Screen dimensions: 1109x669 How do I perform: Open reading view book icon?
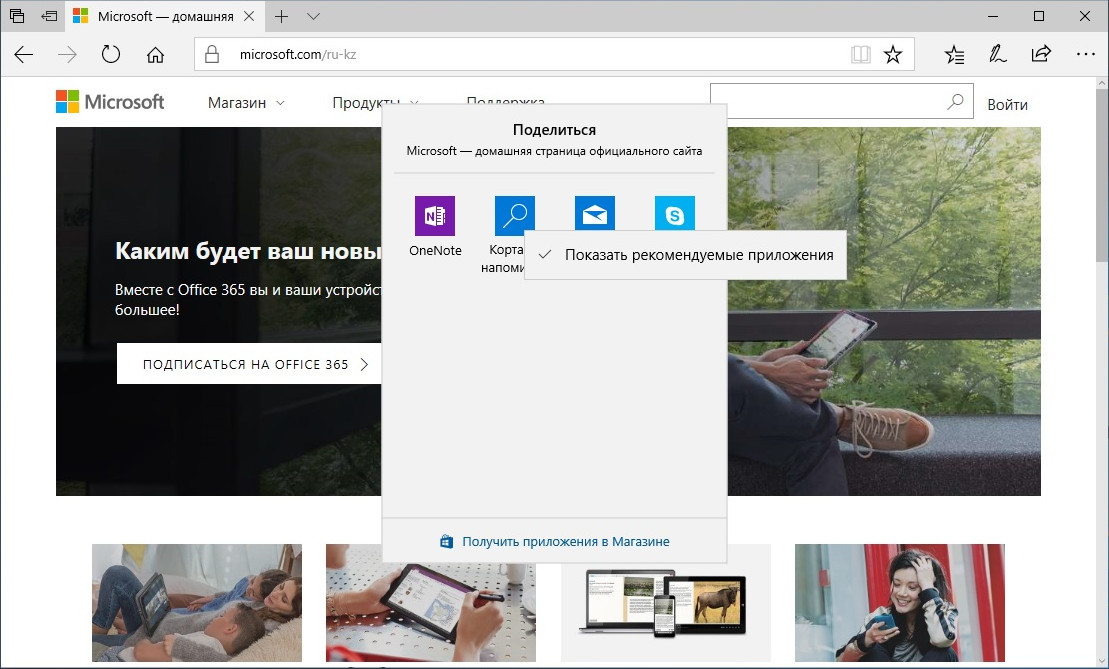[x=860, y=54]
